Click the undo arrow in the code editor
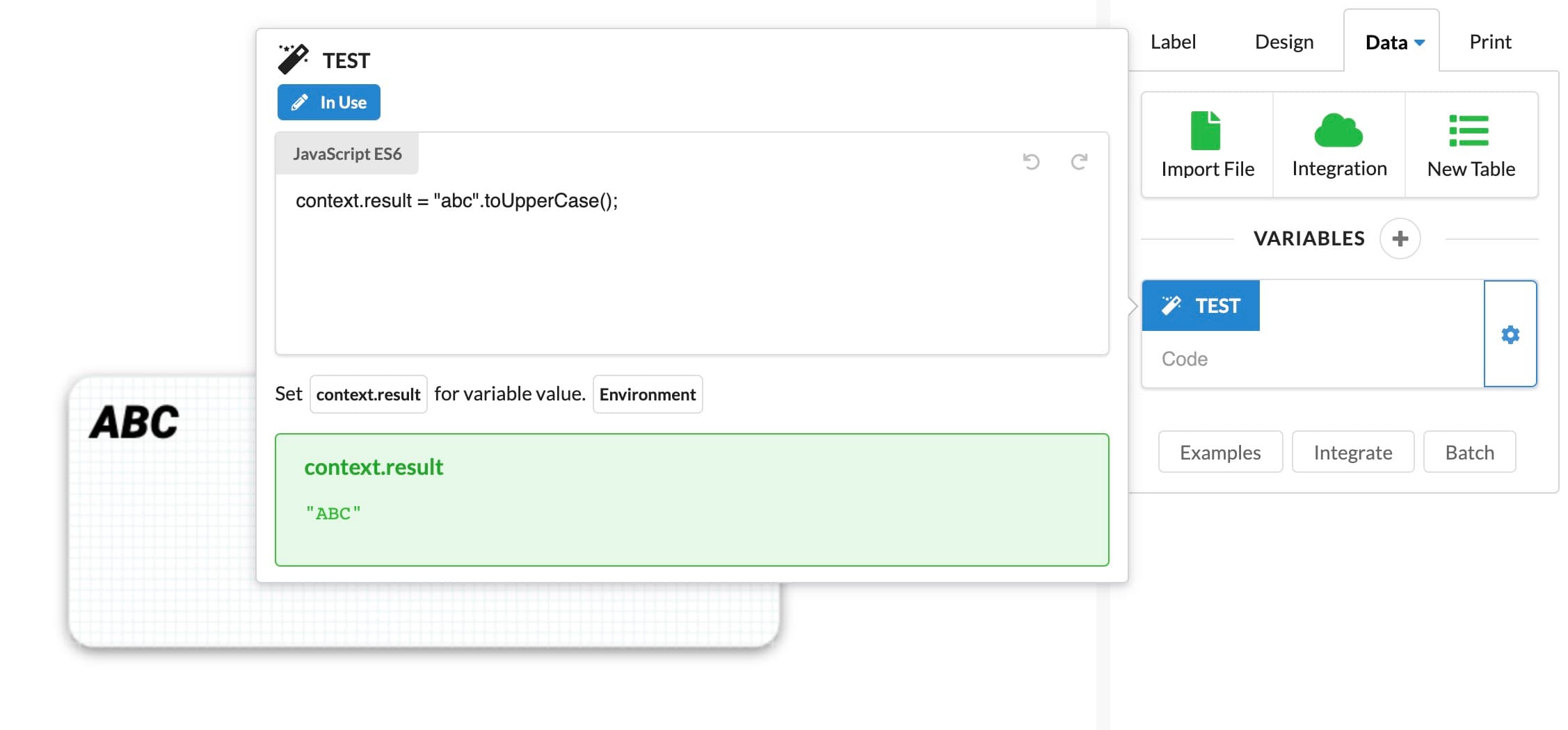Viewport: 1568px width, 730px height. click(1032, 162)
